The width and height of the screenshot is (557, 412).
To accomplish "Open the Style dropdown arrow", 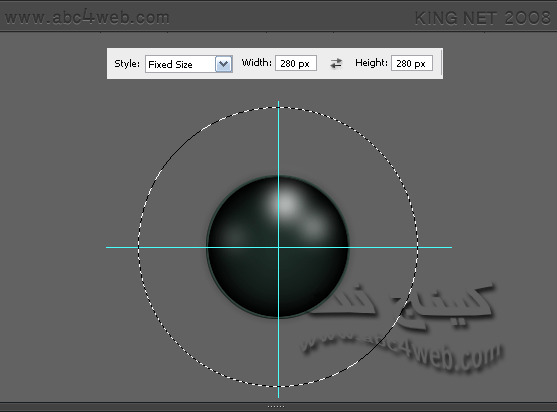I will (223, 64).
